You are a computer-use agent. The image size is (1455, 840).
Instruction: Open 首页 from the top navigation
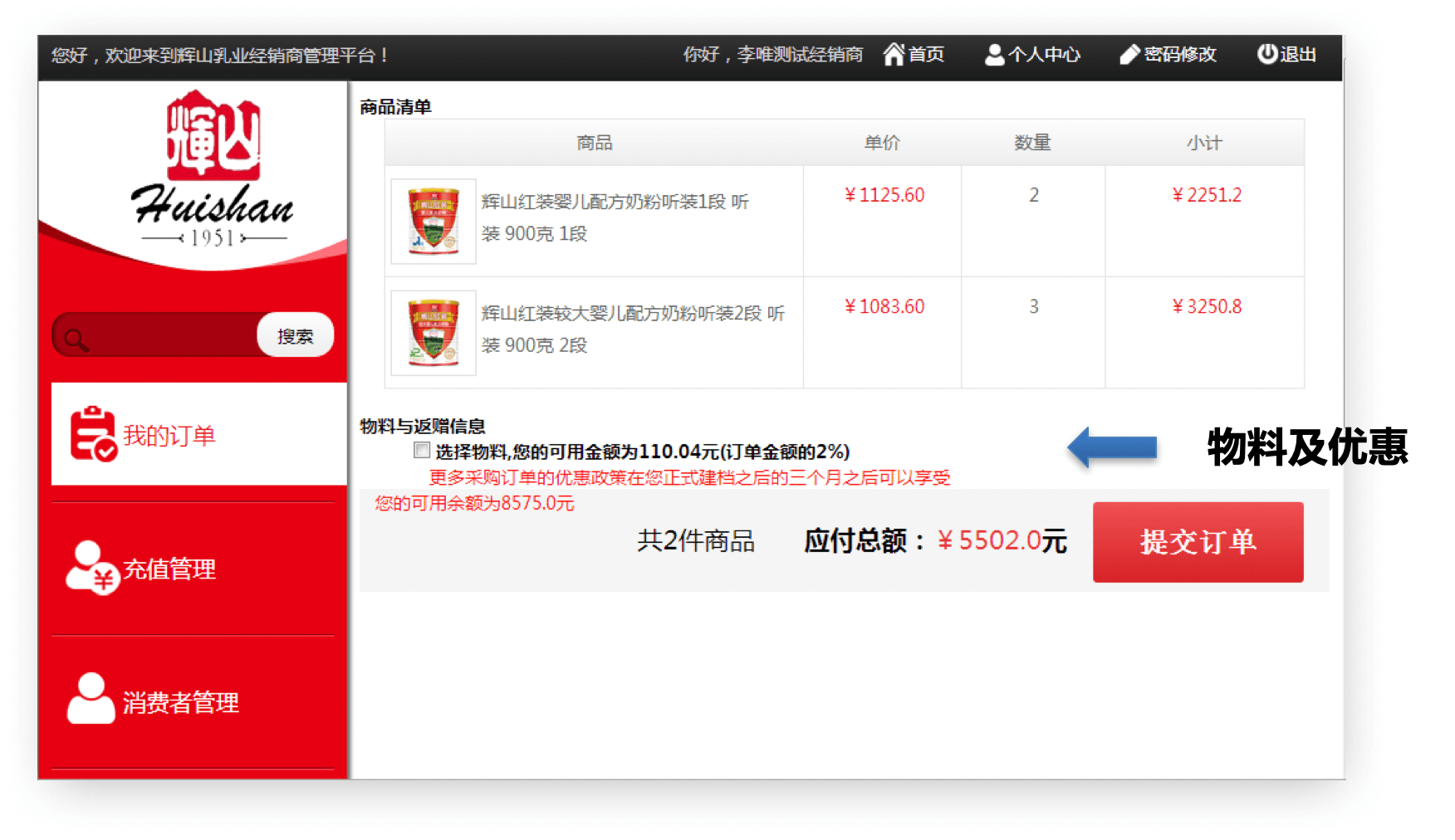click(927, 55)
